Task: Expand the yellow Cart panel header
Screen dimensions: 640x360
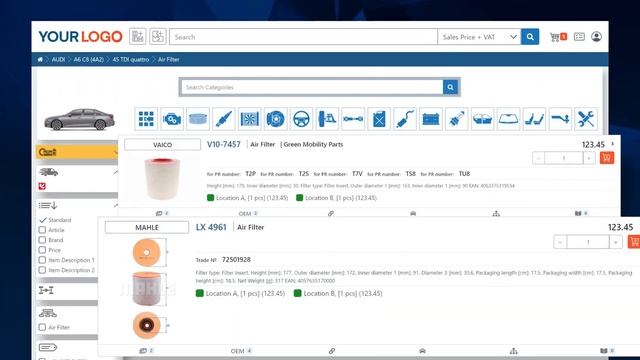Action: click(77, 152)
